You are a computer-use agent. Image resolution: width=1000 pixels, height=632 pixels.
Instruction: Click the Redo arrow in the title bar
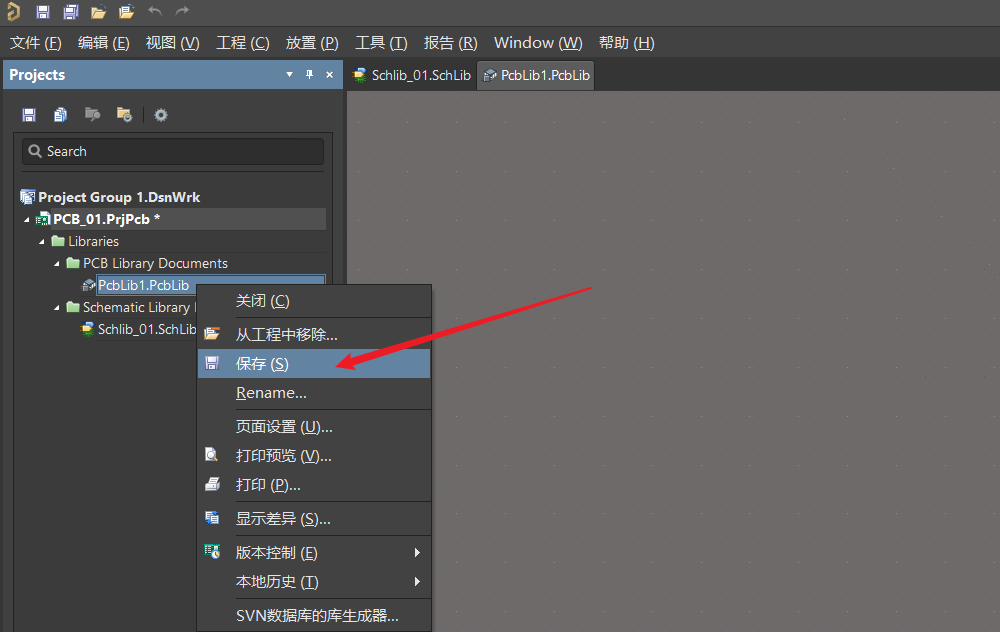(x=182, y=11)
